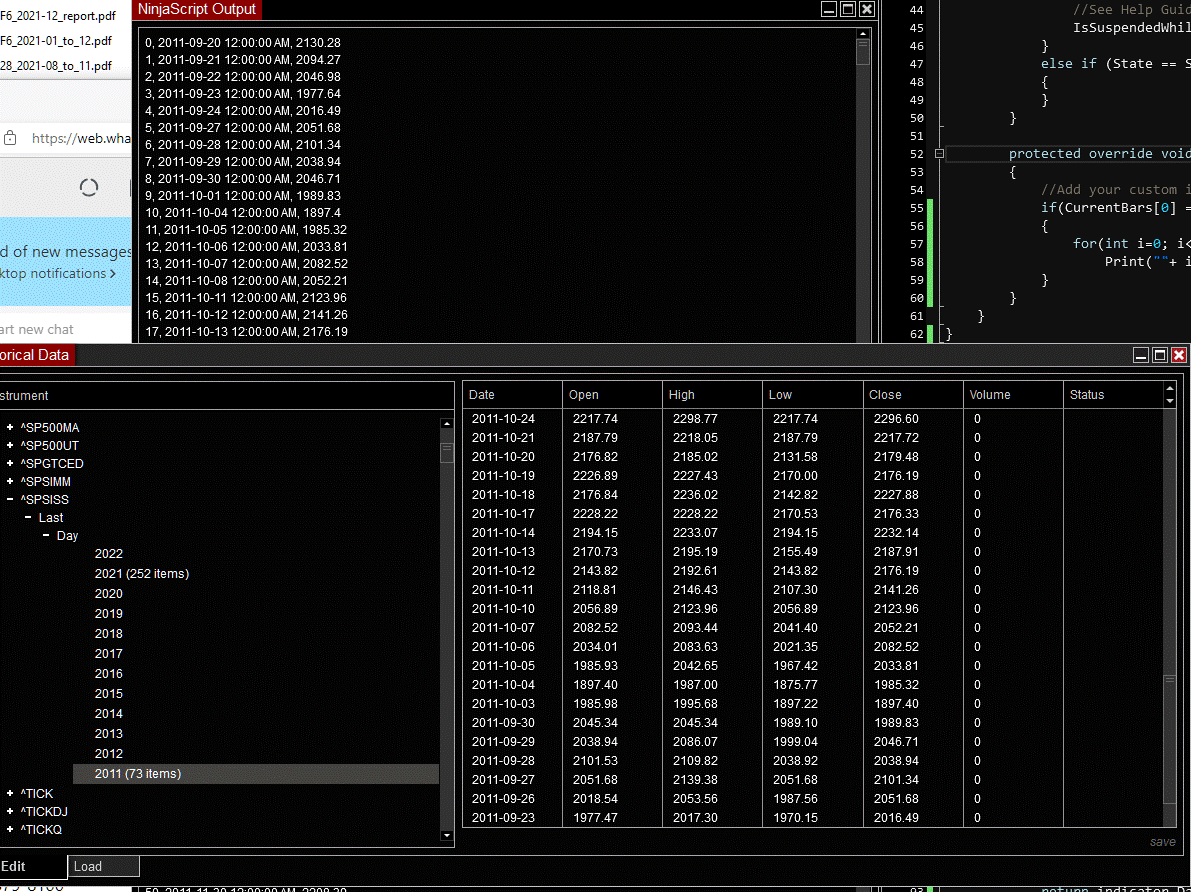This screenshot has height=892, width=1191.
Task: Sort by the Low column header
Action: tap(813, 395)
